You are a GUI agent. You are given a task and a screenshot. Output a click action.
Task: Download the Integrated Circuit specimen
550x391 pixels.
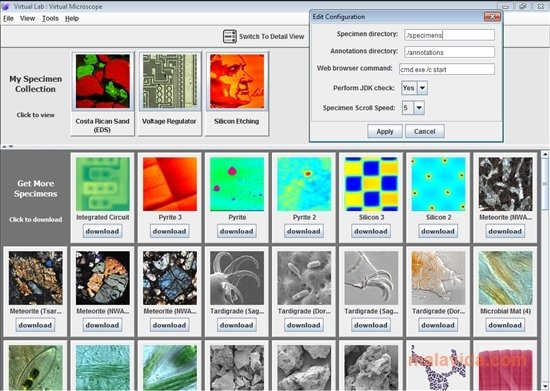102,231
